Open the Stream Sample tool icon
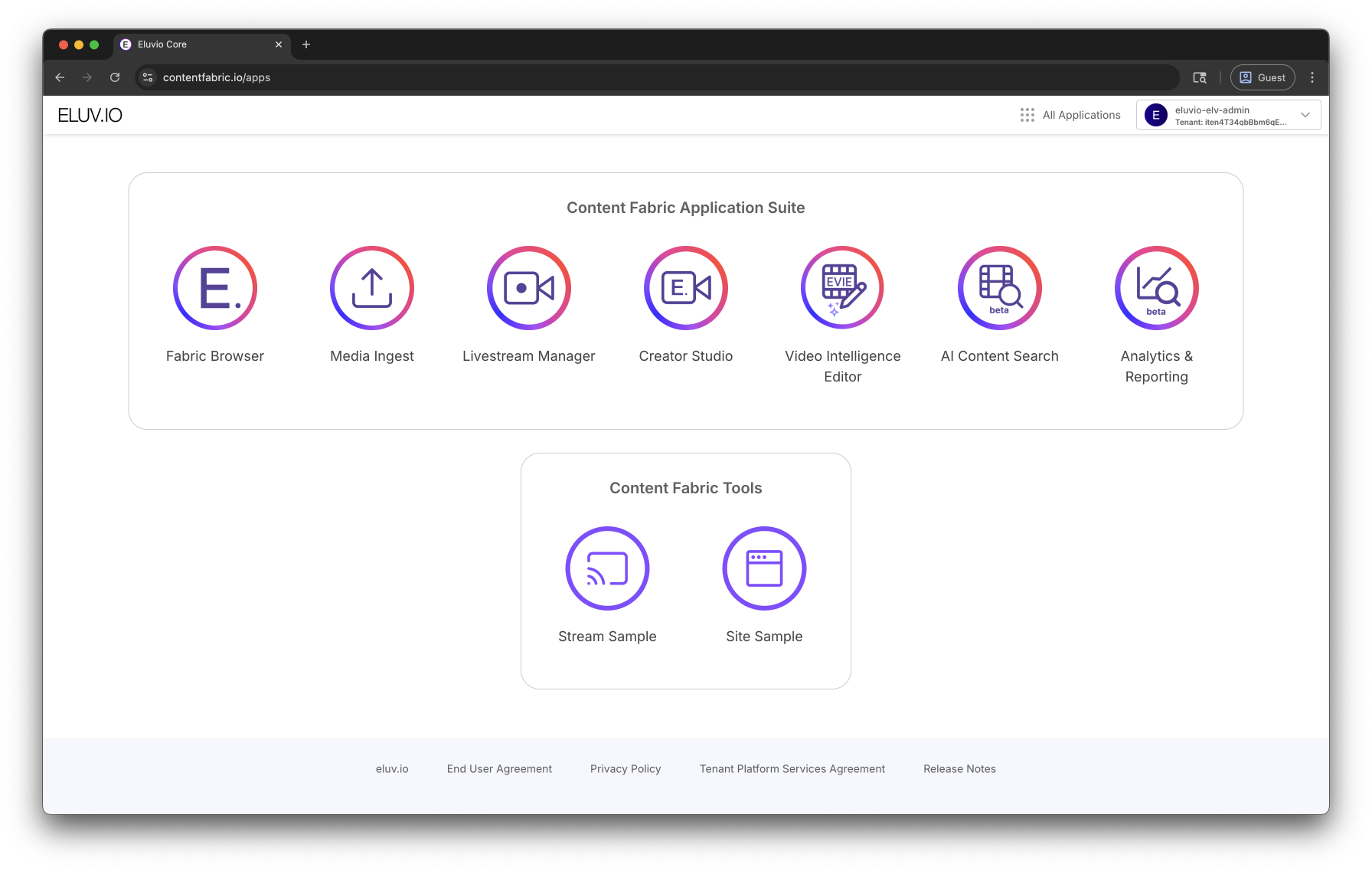1372x871 pixels. point(607,568)
